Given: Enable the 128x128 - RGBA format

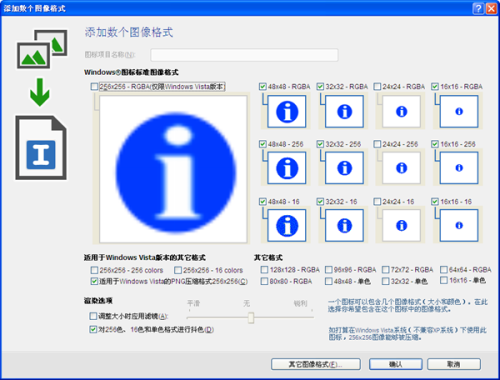Looking at the screenshot, I should click(x=264, y=269).
